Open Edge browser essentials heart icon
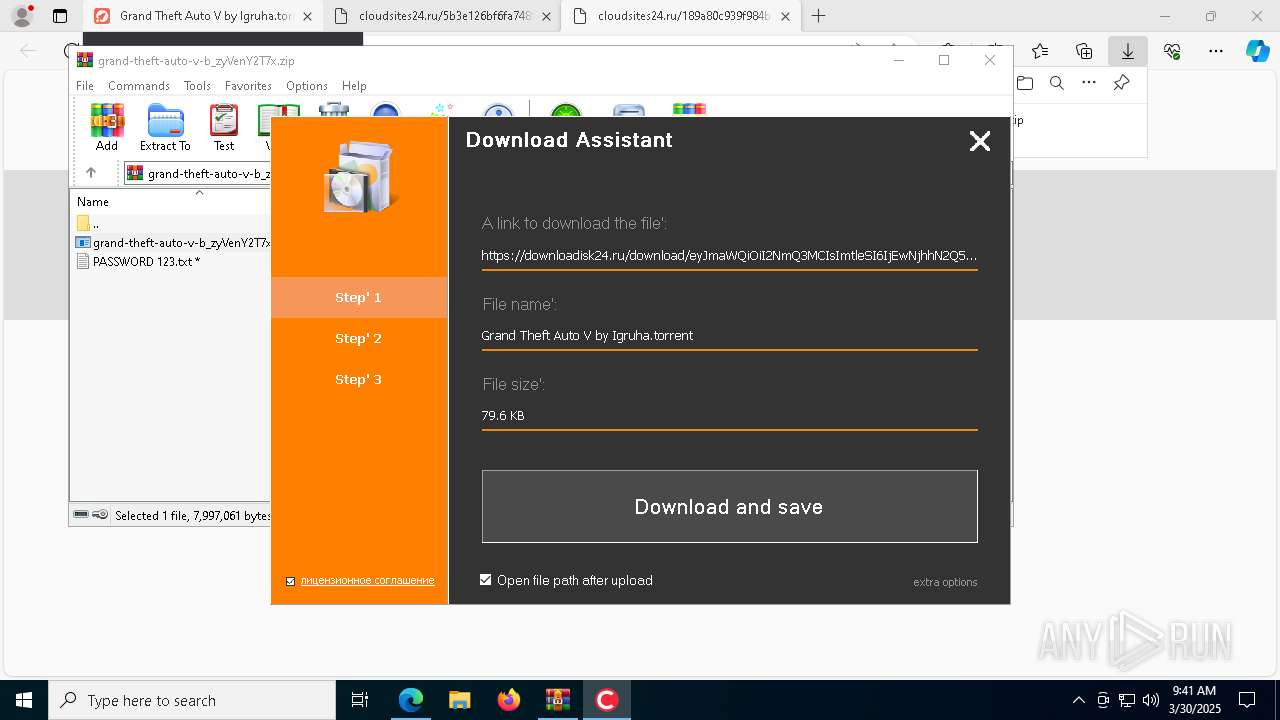Screen dimensions: 1280x720 pos(1172,51)
